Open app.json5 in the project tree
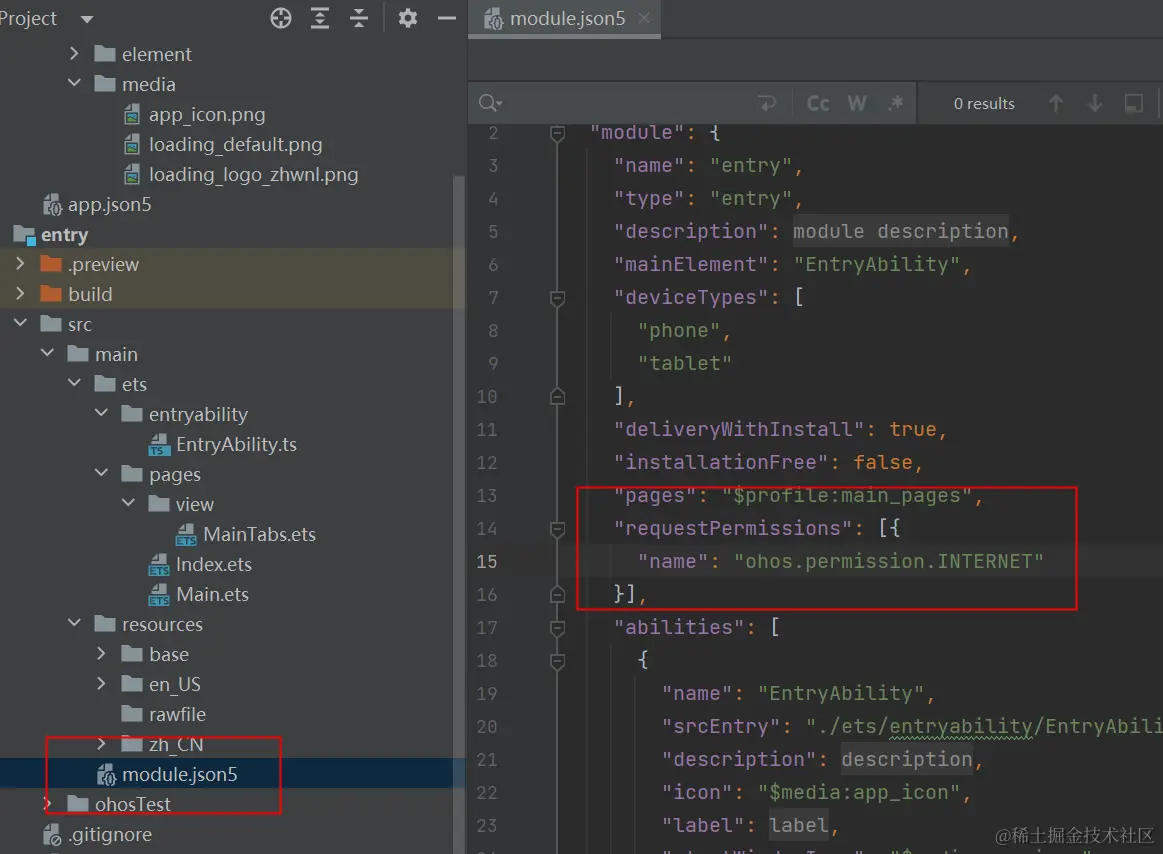This screenshot has height=854, width=1163. click(109, 204)
